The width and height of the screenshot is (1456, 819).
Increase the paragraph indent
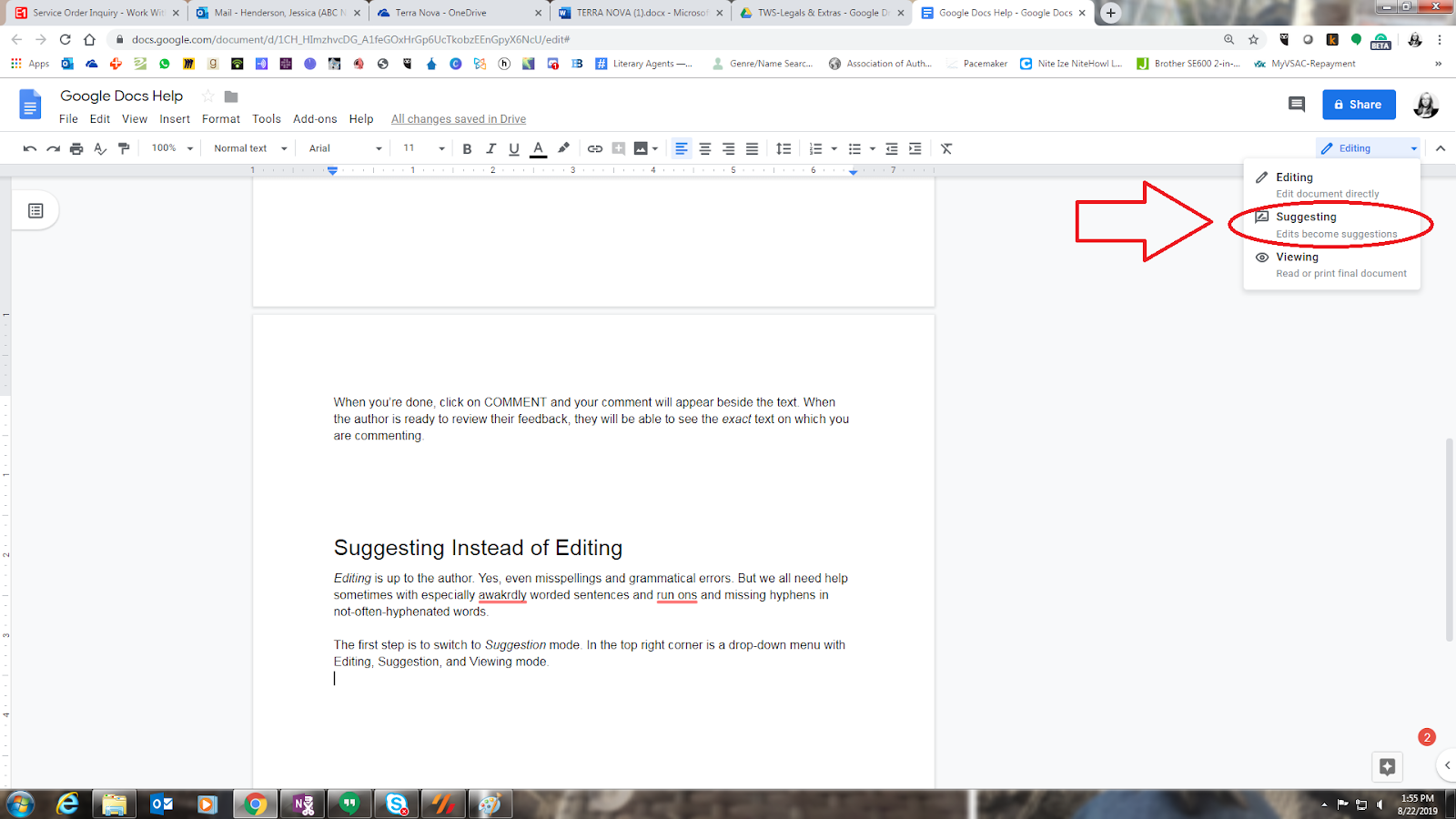tap(915, 148)
